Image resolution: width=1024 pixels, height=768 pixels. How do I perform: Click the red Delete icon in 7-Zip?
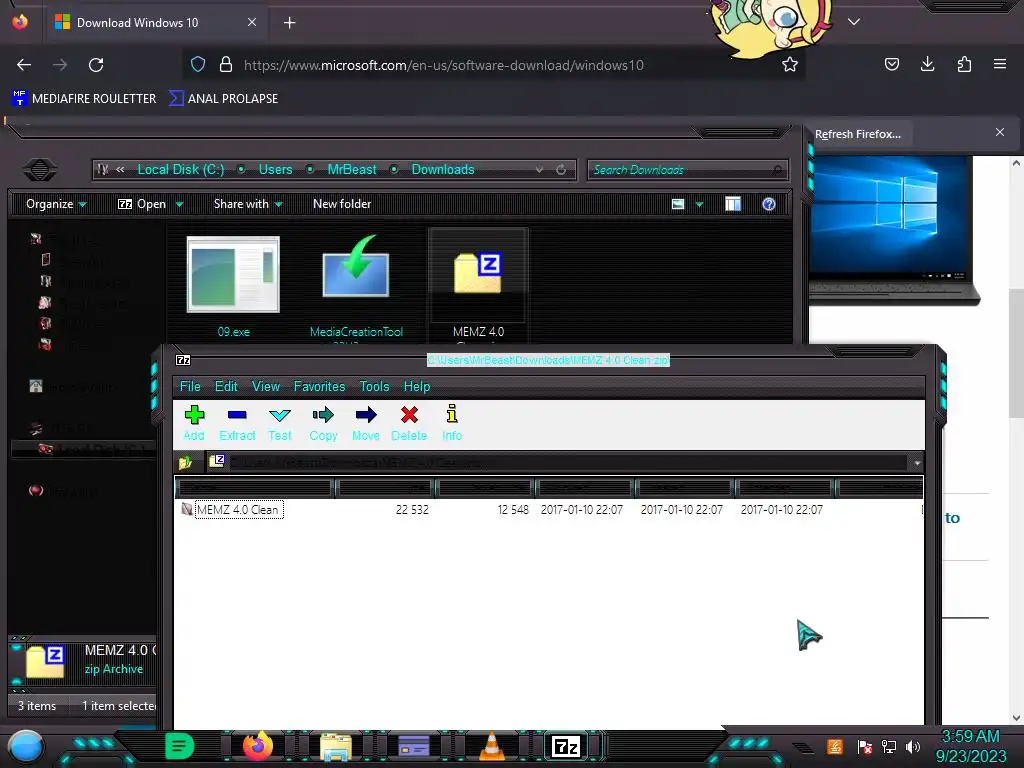[409, 415]
